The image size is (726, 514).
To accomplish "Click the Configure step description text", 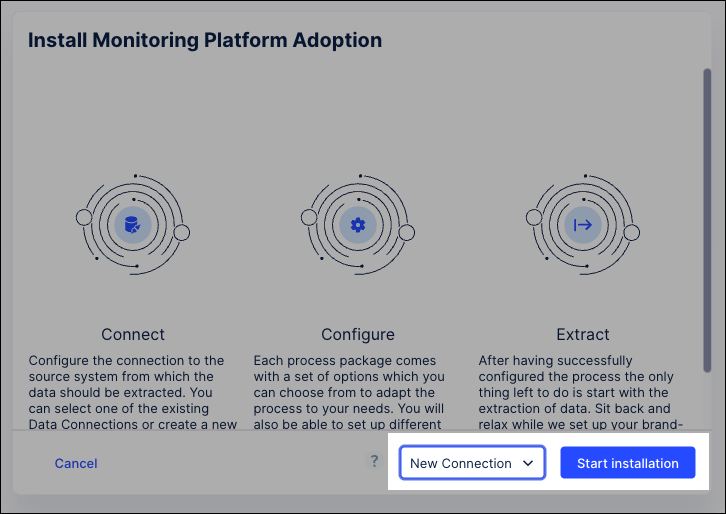I will pos(357,392).
